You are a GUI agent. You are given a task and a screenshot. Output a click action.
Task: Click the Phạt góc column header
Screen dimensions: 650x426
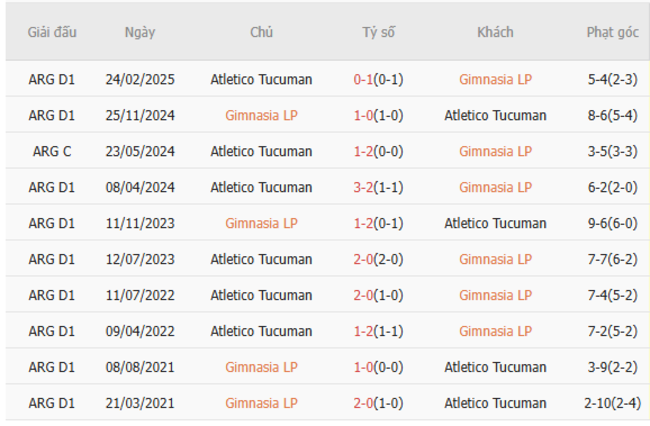coord(612,32)
